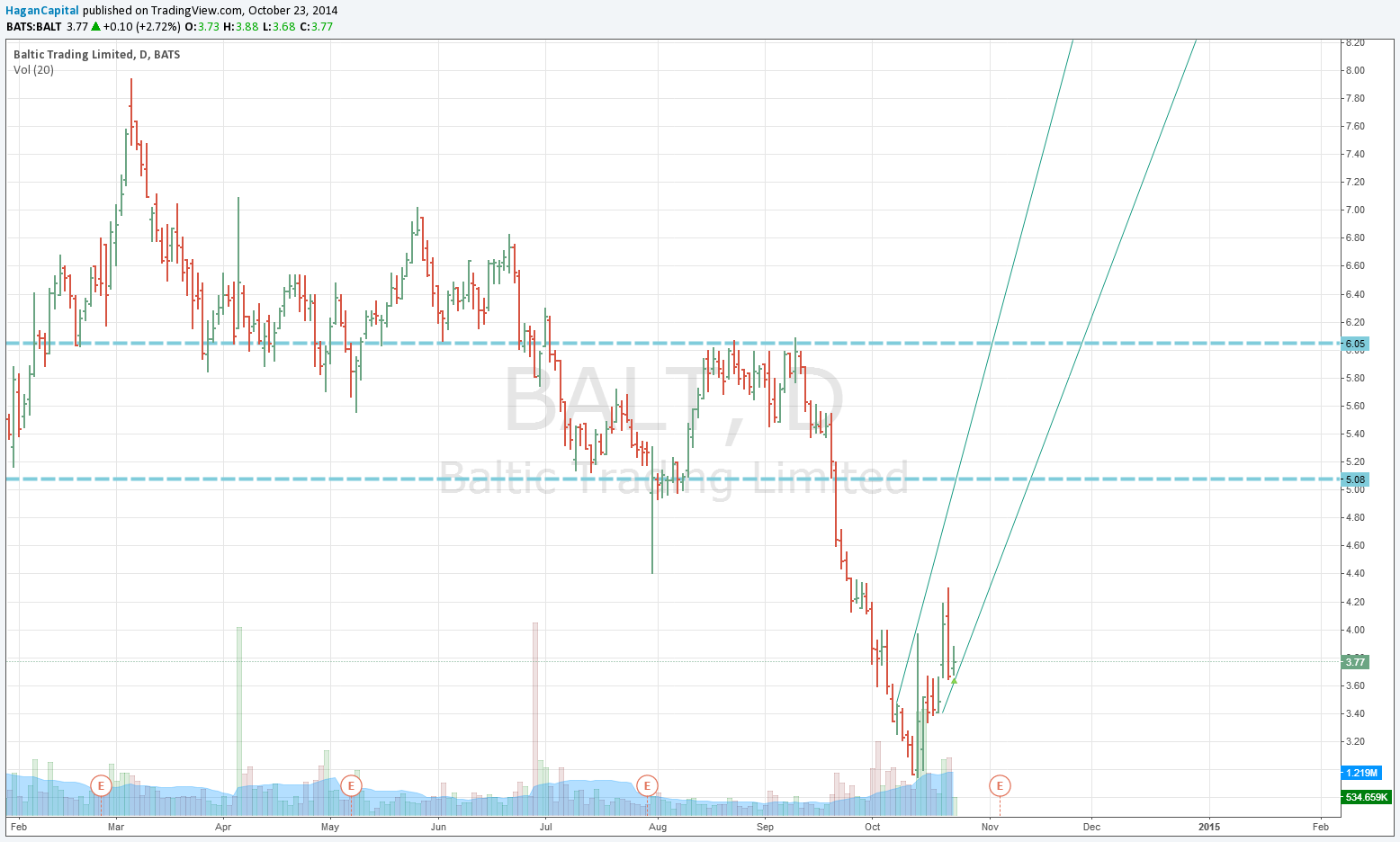
Task: Click the Mar label on time axis
Action: click(x=116, y=827)
